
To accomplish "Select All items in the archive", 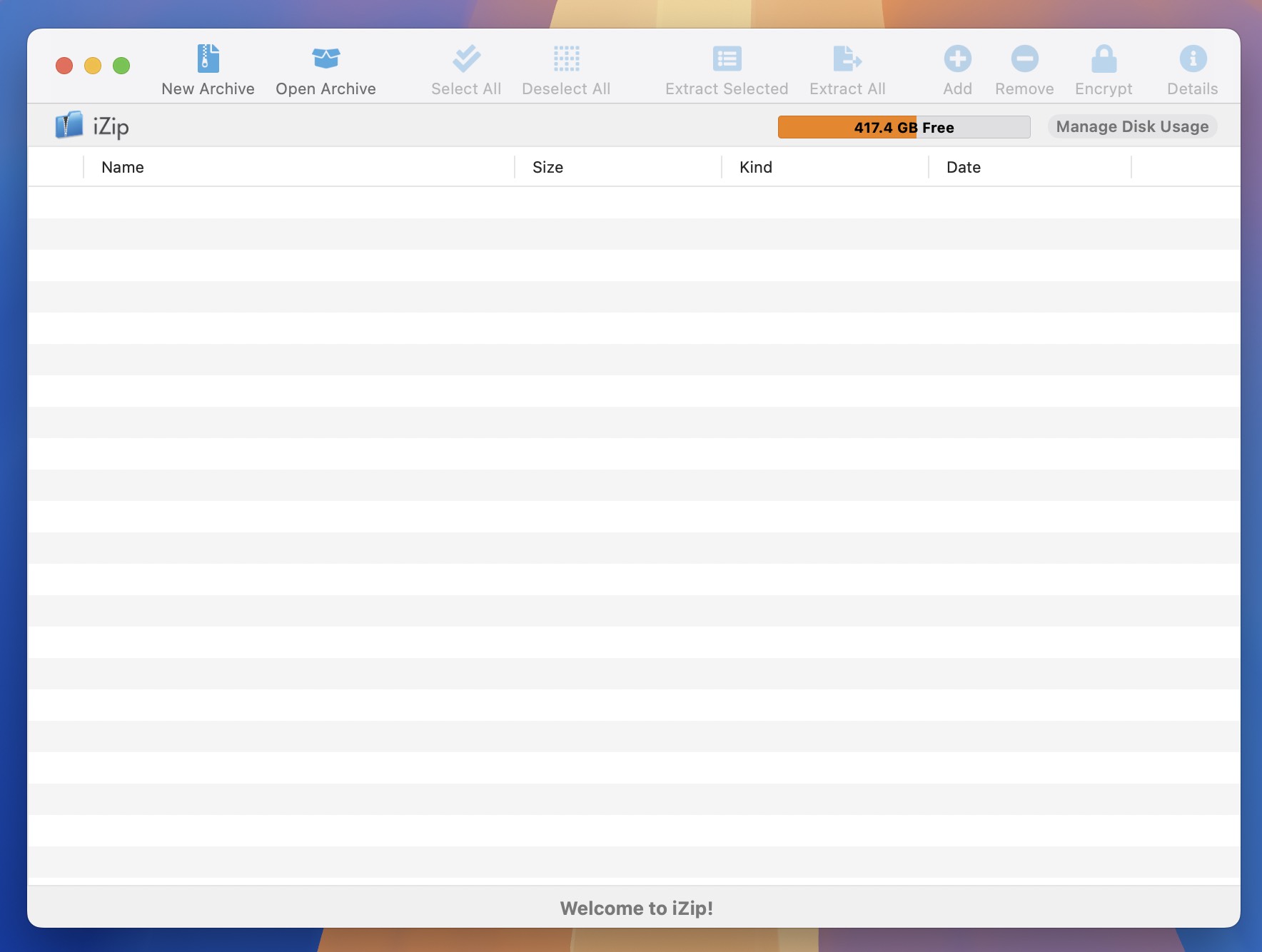I will [465, 68].
